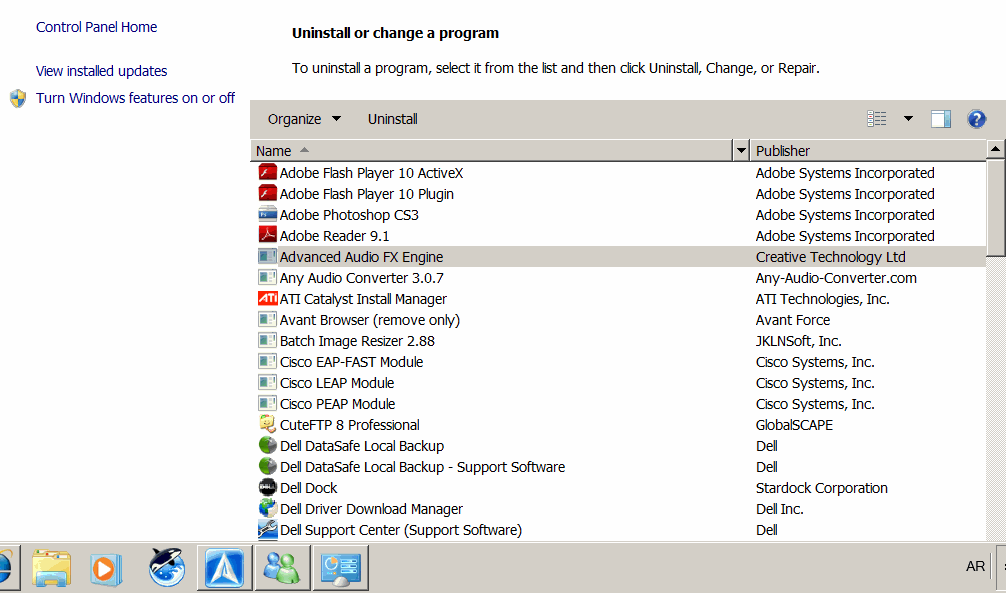Click the Dell Support Center wrench icon
Image resolution: width=1006 pixels, height=593 pixels.
pos(268,529)
